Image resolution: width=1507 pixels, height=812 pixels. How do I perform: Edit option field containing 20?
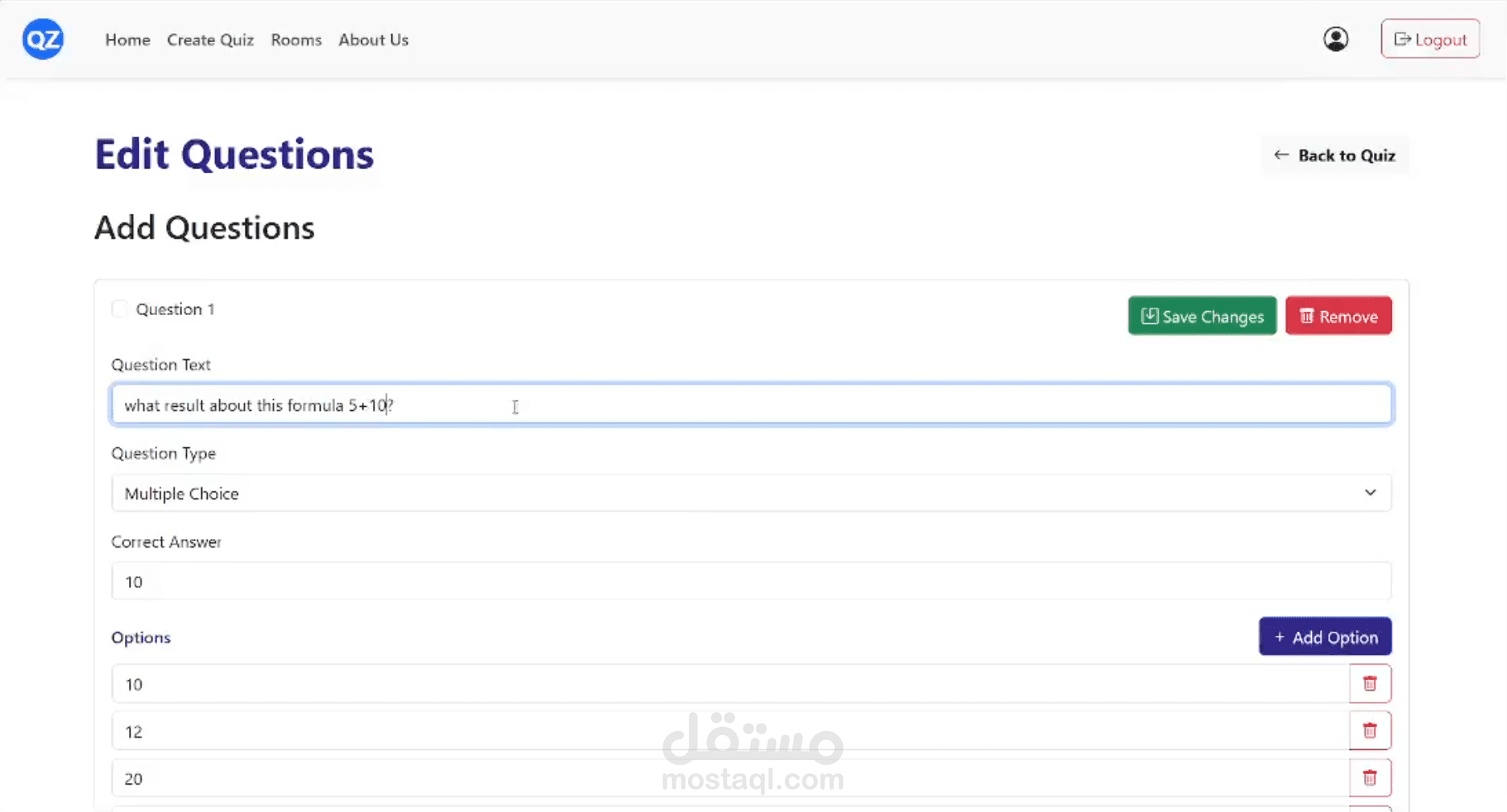point(730,778)
